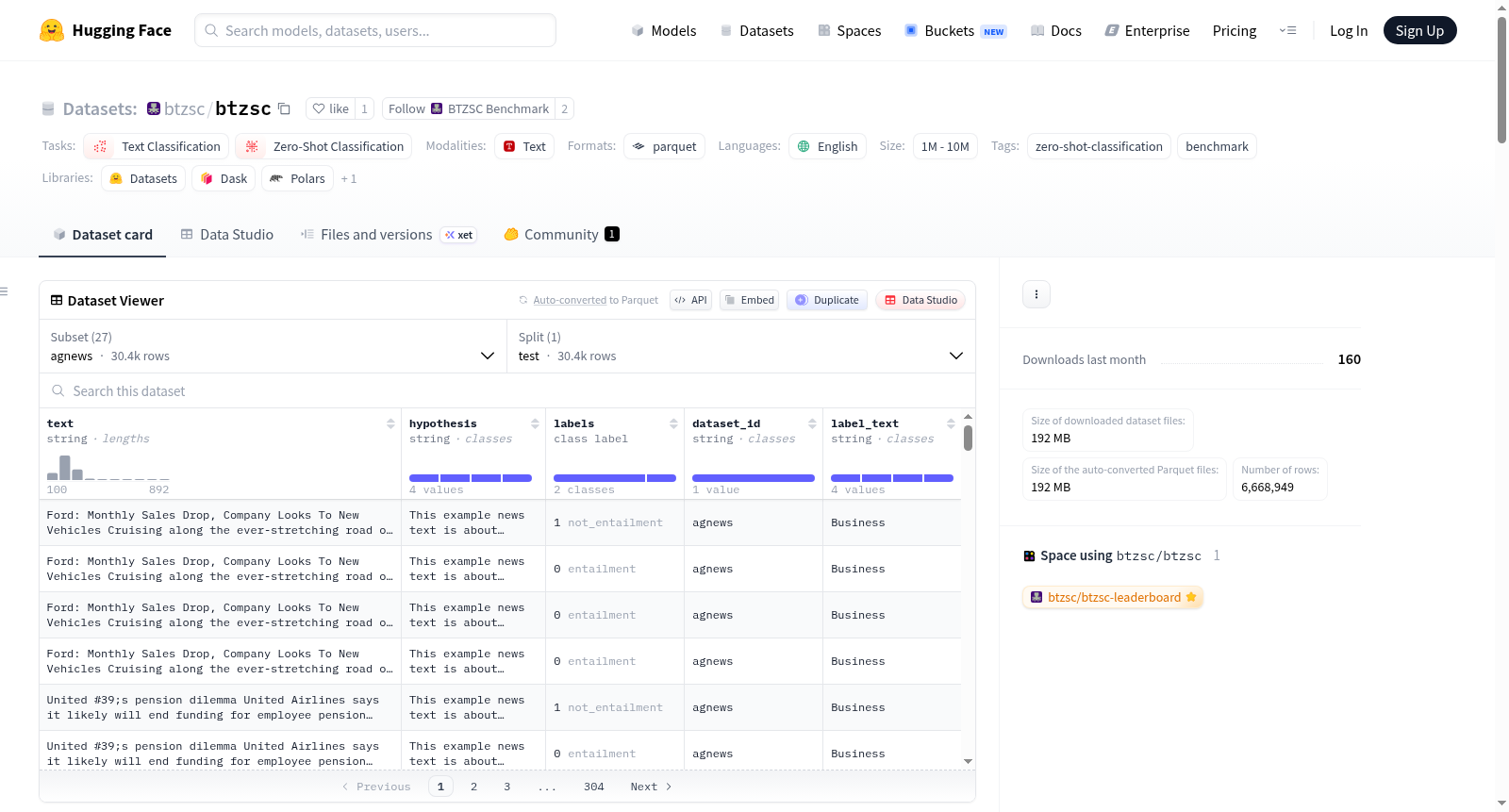Click the Datasets library icon
This screenshot has height=812, width=1509.
(116, 178)
